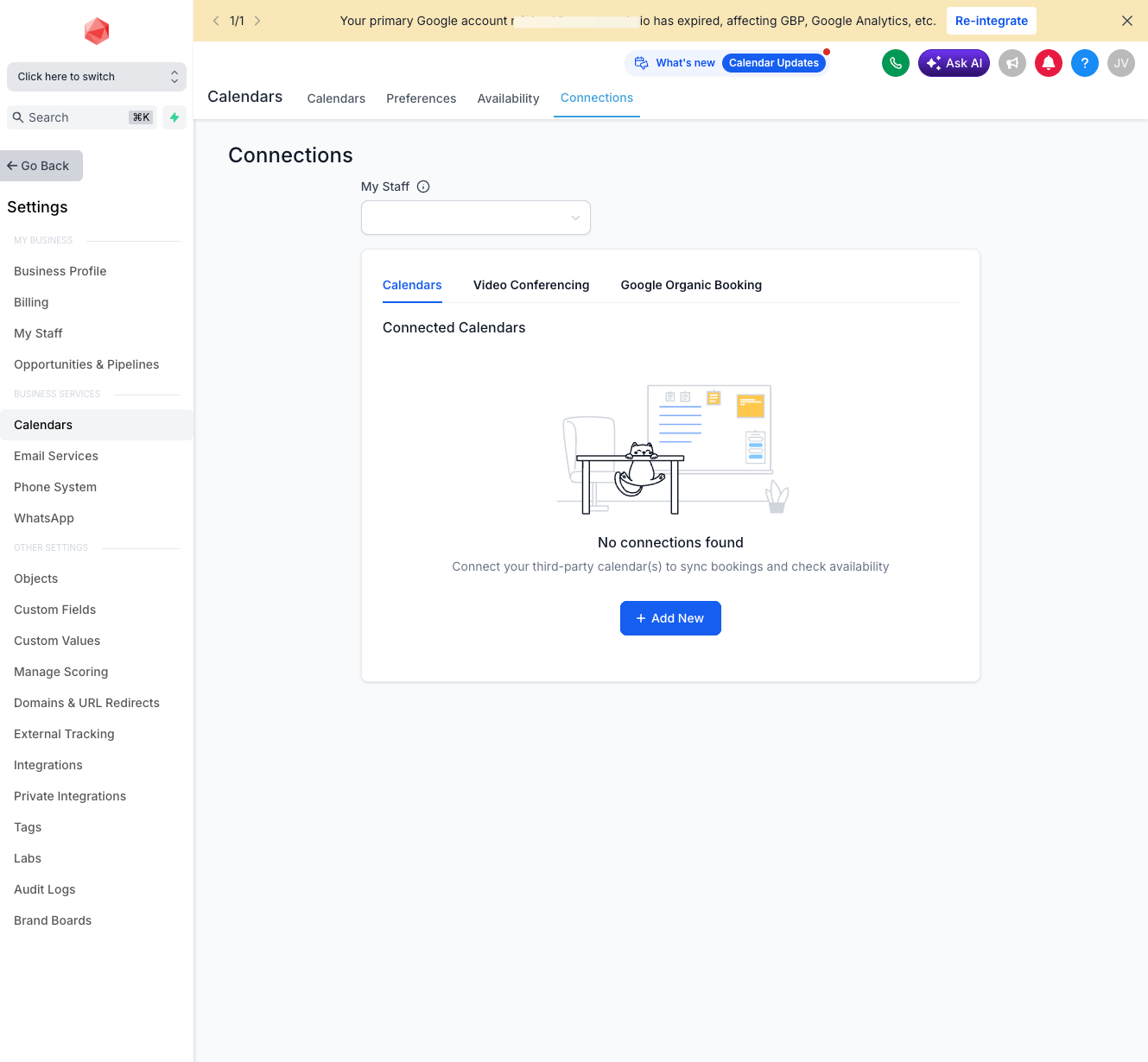Open the green phone dialer icon

896,63
